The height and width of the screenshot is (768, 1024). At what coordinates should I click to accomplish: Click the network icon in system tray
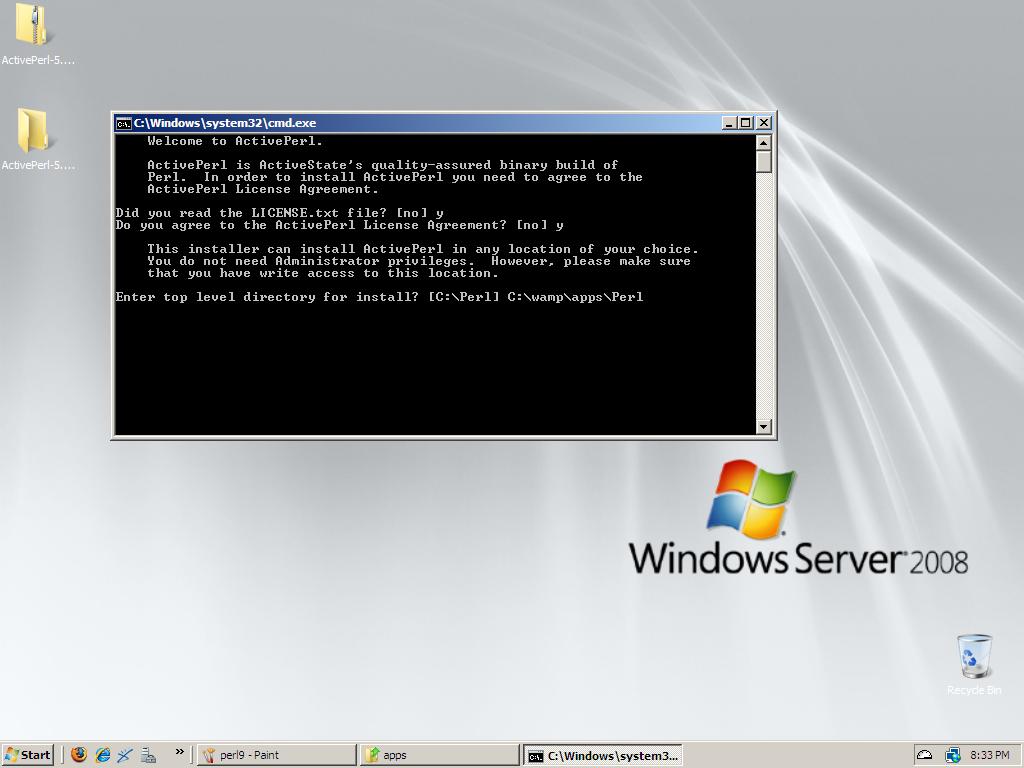(x=952, y=755)
